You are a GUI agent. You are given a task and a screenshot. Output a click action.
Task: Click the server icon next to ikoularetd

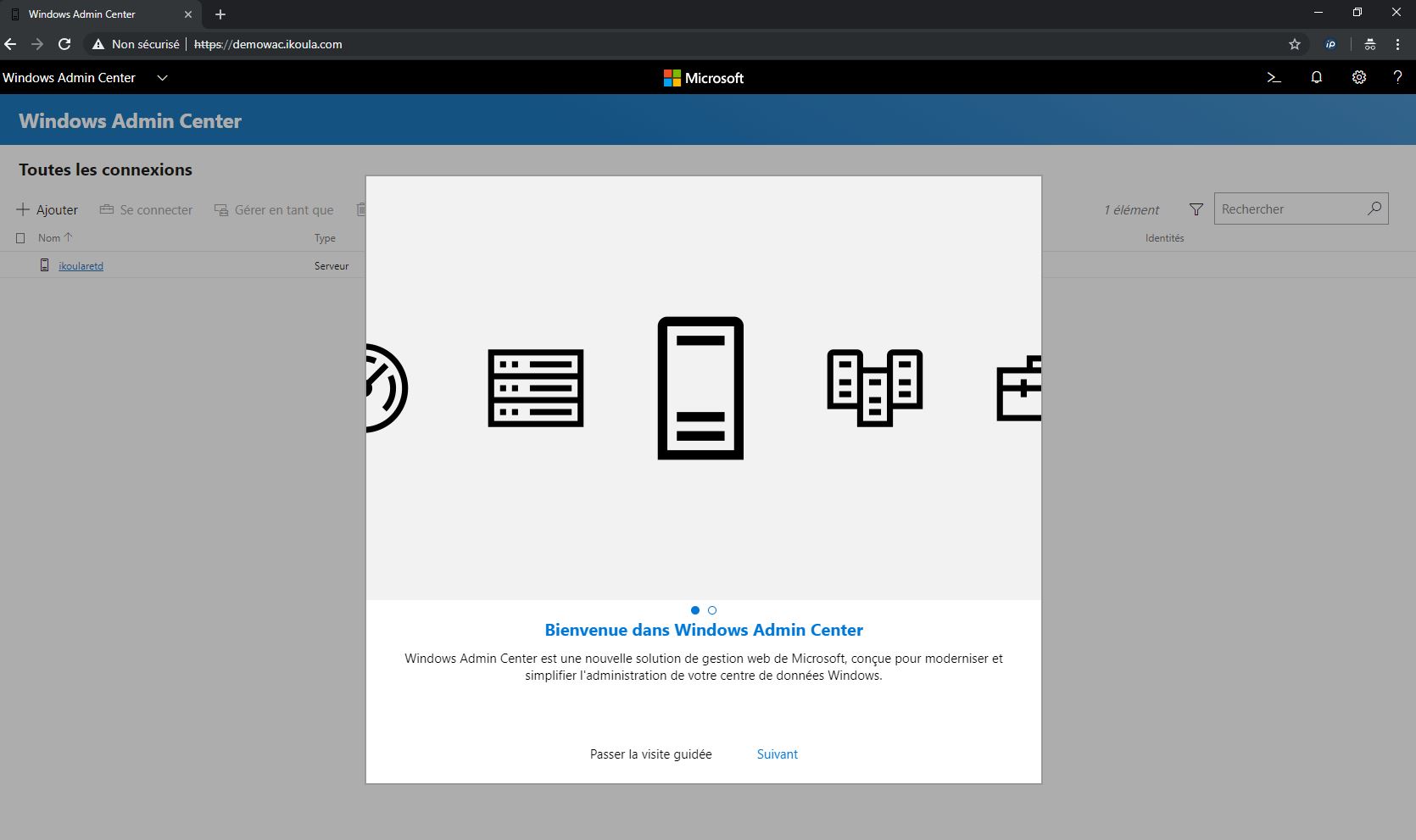pyautogui.click(x=45, y=265)
